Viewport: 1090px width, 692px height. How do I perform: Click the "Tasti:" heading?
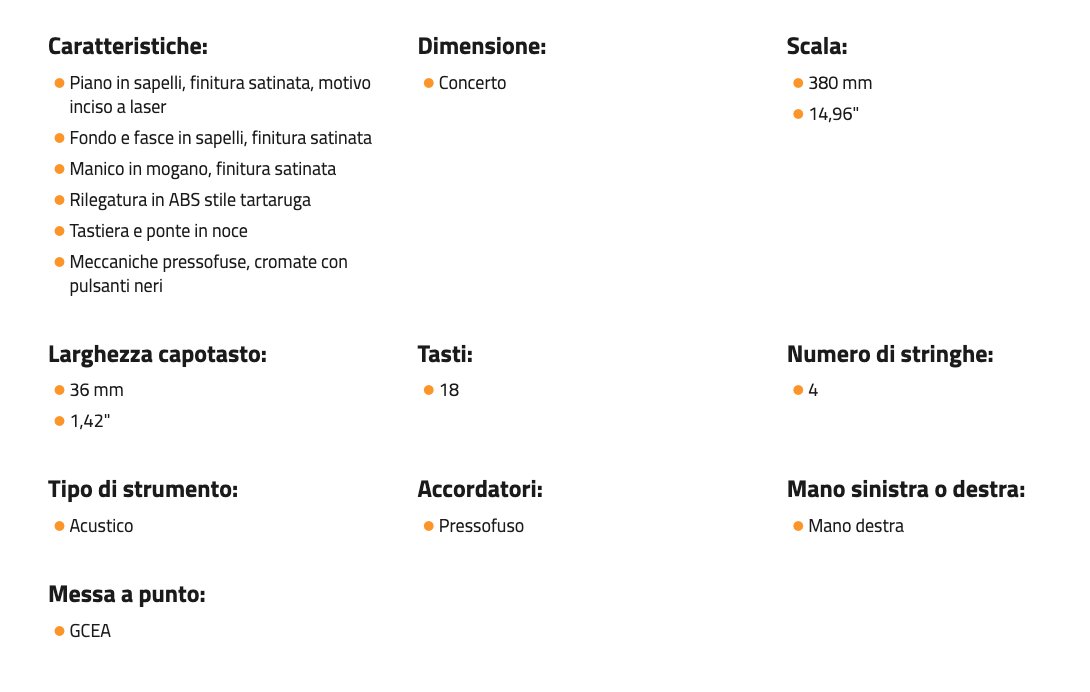(x=445, y=354)
